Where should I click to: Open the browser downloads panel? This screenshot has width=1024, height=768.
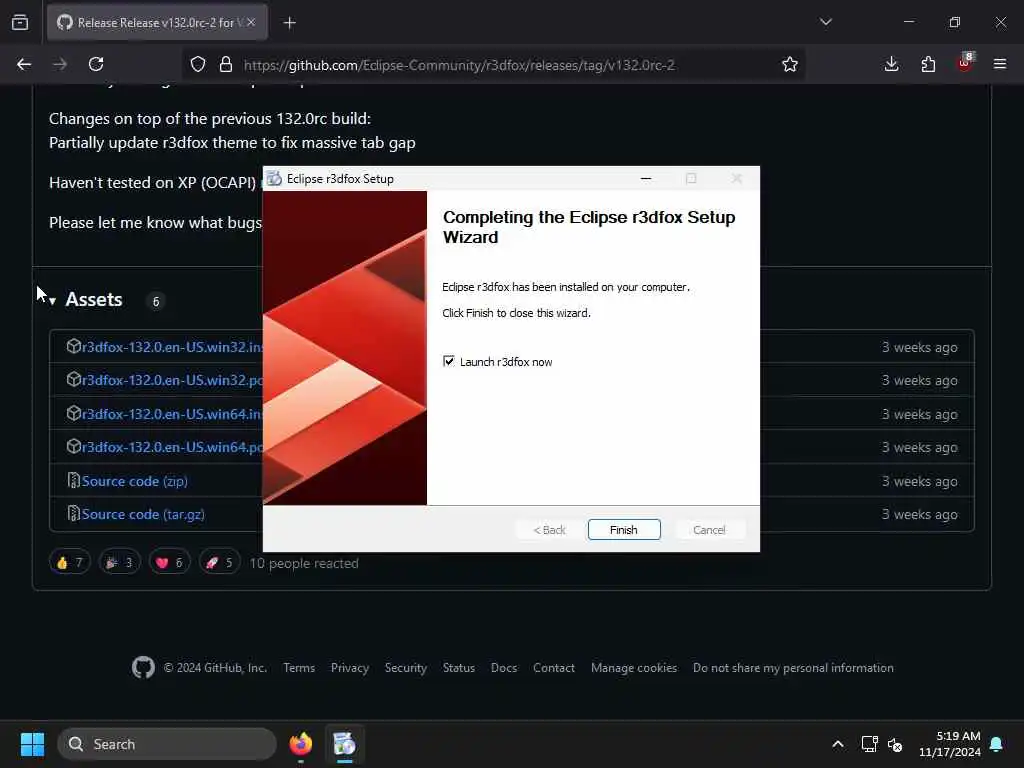coord(891,64)
